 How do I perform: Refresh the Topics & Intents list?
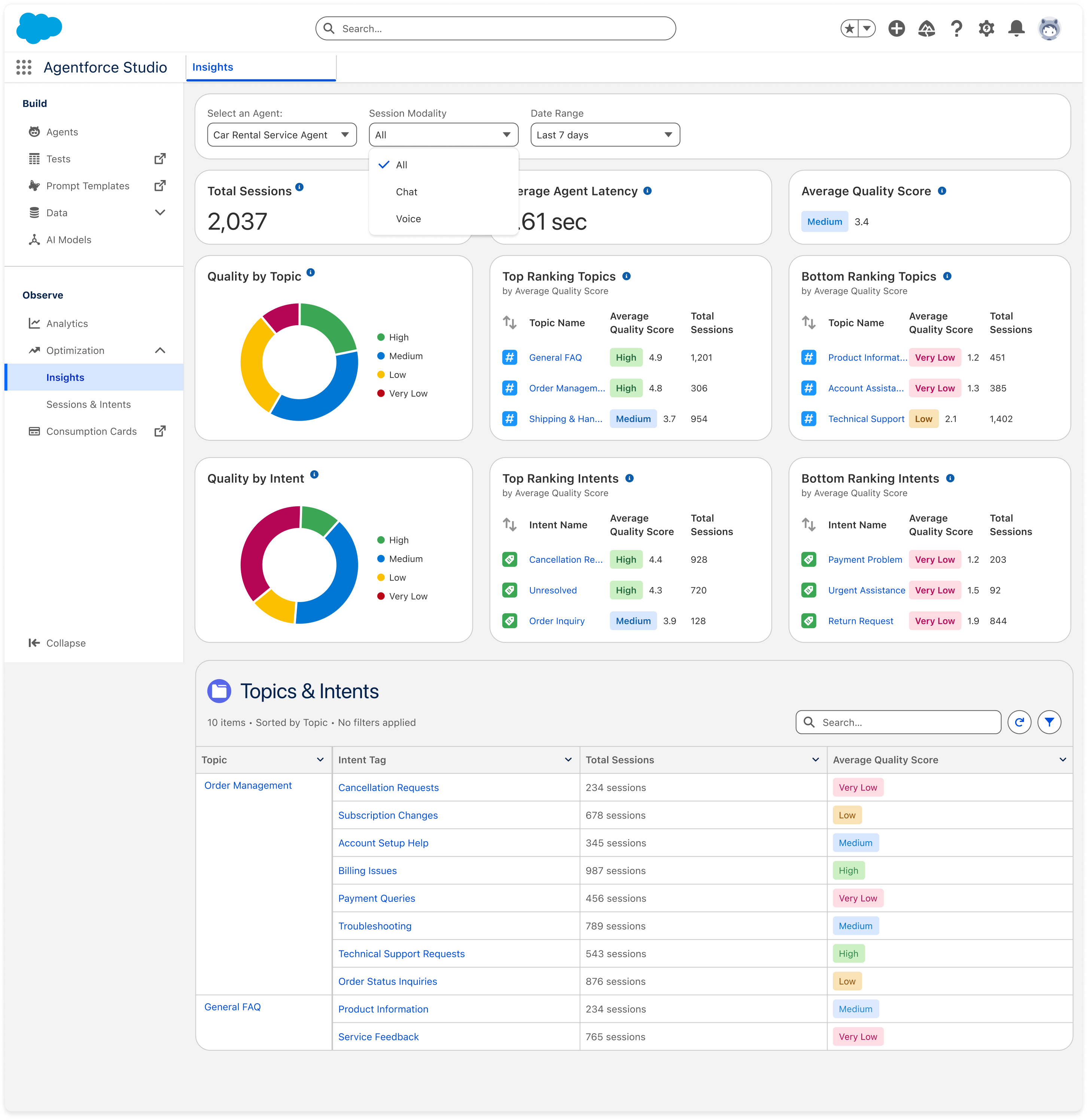[1019, 722]
